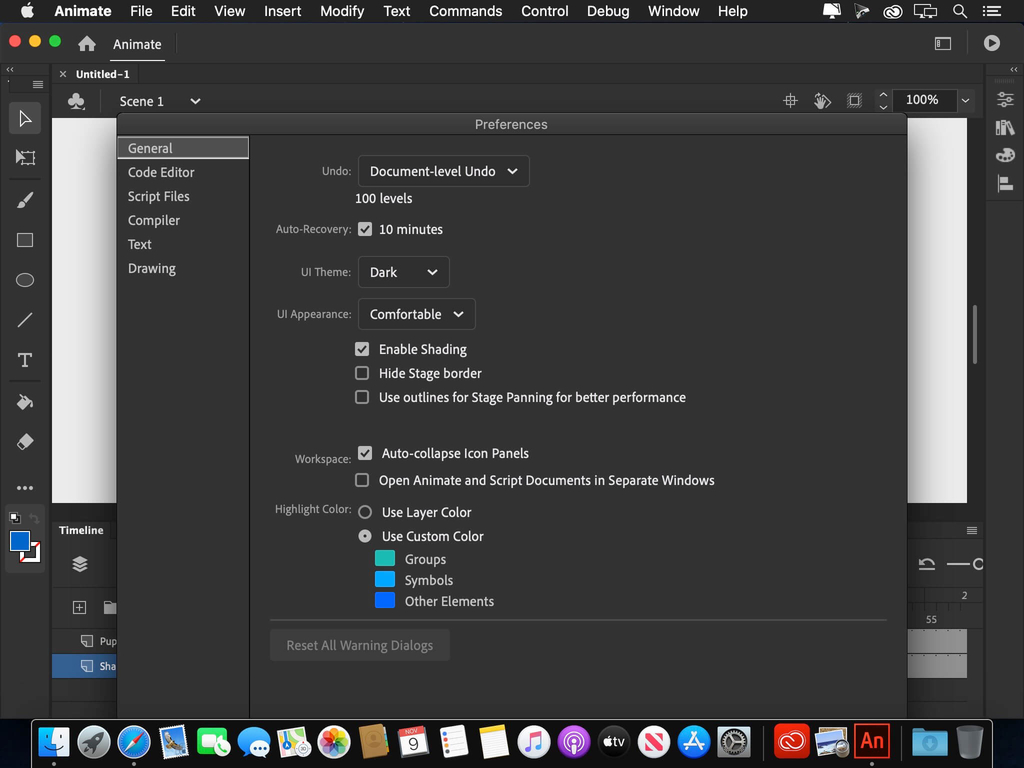This screenshot has height=768, width=1024.
Task: Open the Modify menu
Action: [342, 11]
